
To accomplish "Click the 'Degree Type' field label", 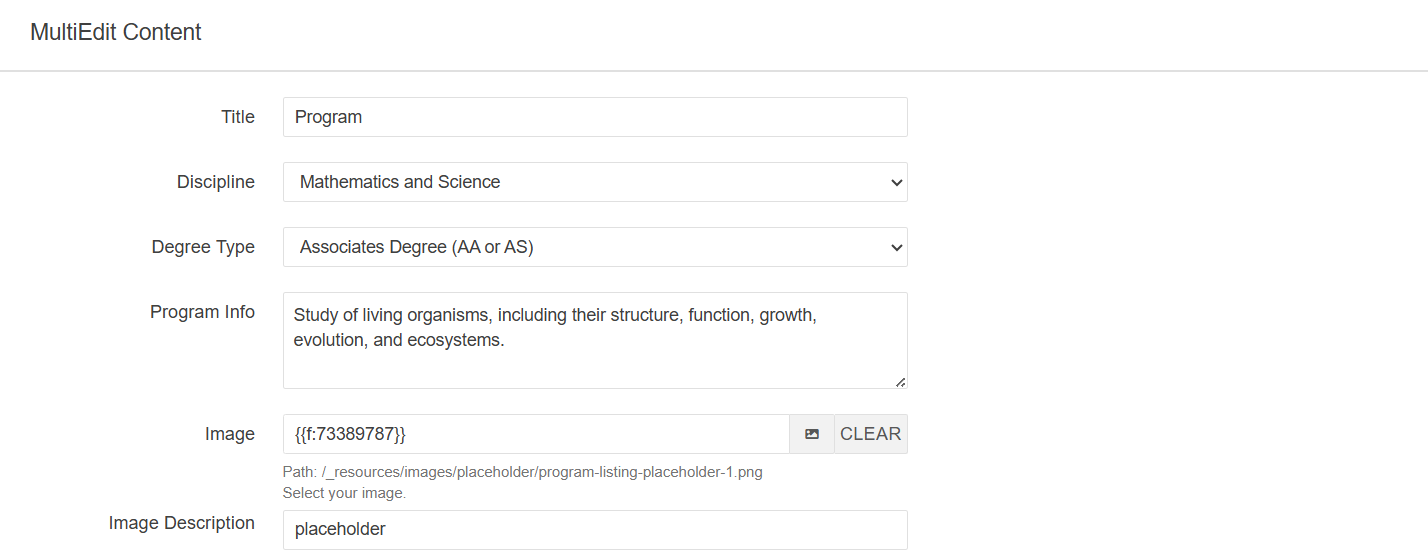I will [203, 247].
